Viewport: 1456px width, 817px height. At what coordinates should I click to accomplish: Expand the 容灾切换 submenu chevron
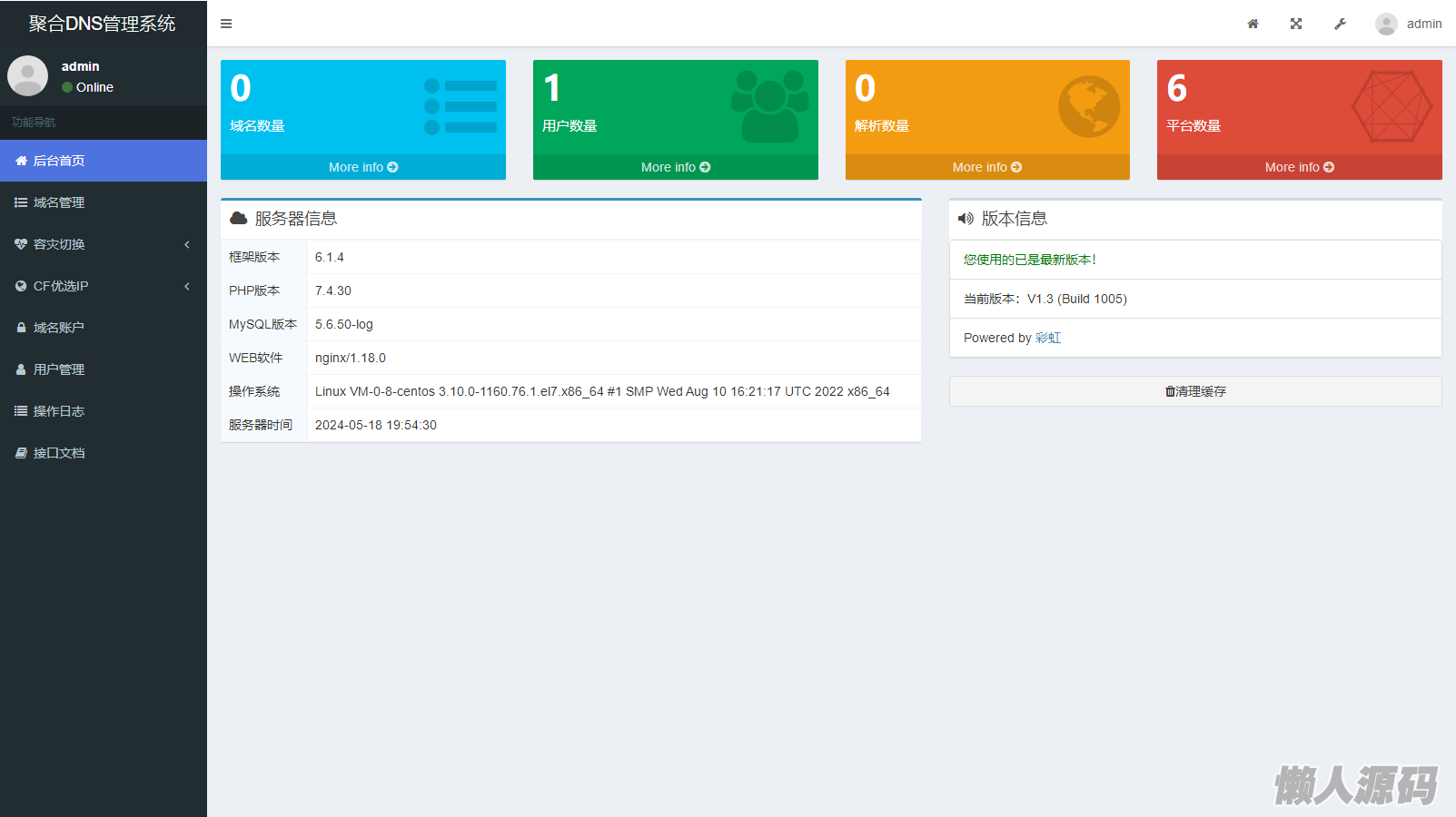tap(187, 244)
